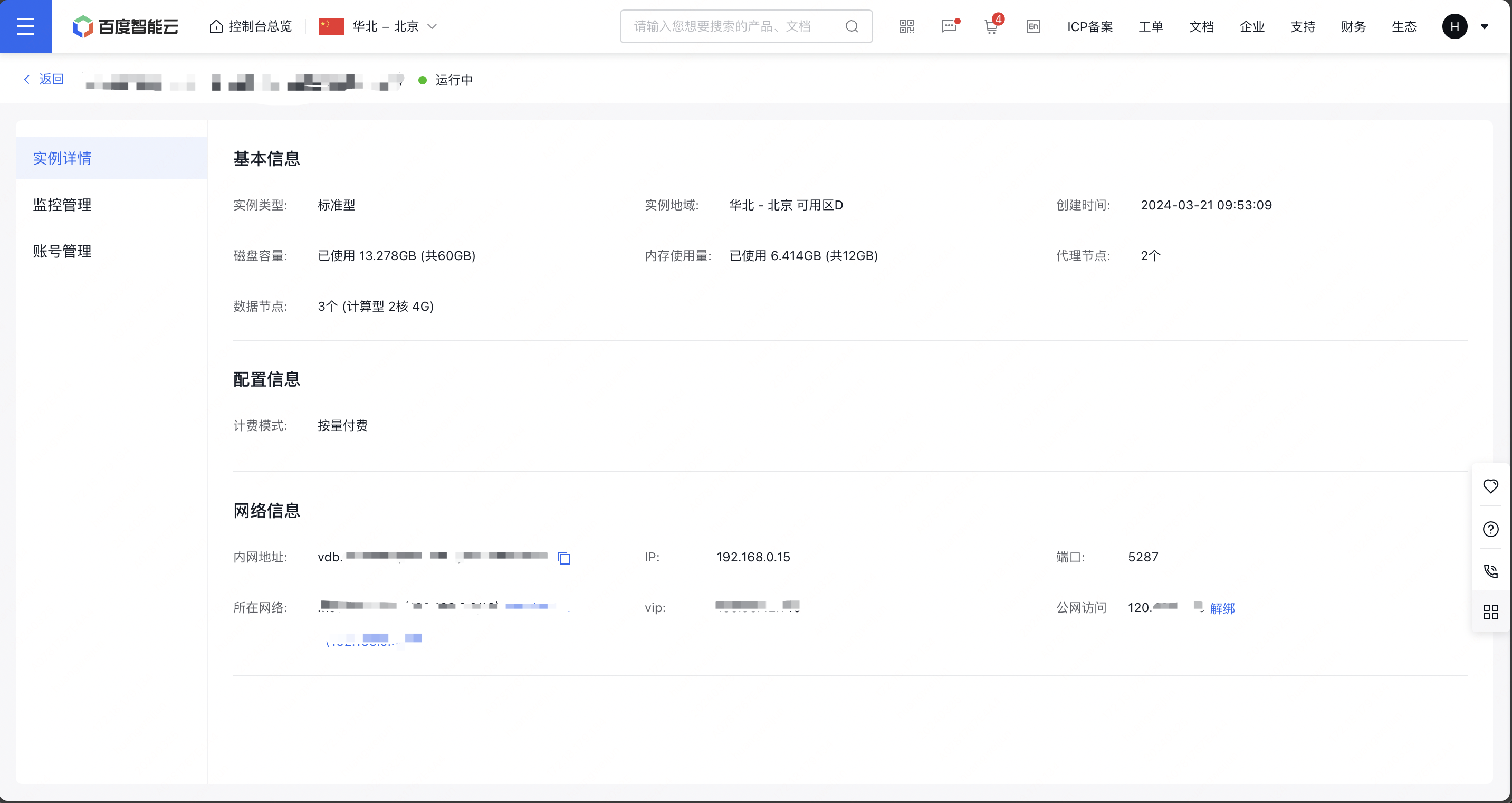1512x803 pixels.
Task: Click the IP value 192.168.0.15
Action: [753, 557]
